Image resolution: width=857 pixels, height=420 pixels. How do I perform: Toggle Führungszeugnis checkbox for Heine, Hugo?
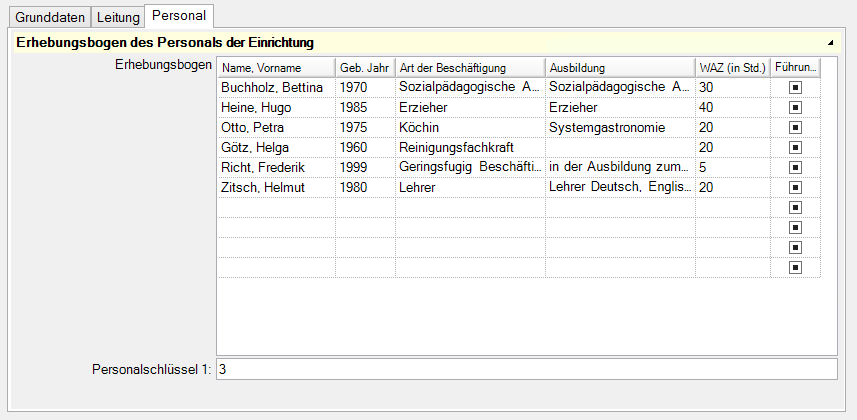[x=796, y=108]
